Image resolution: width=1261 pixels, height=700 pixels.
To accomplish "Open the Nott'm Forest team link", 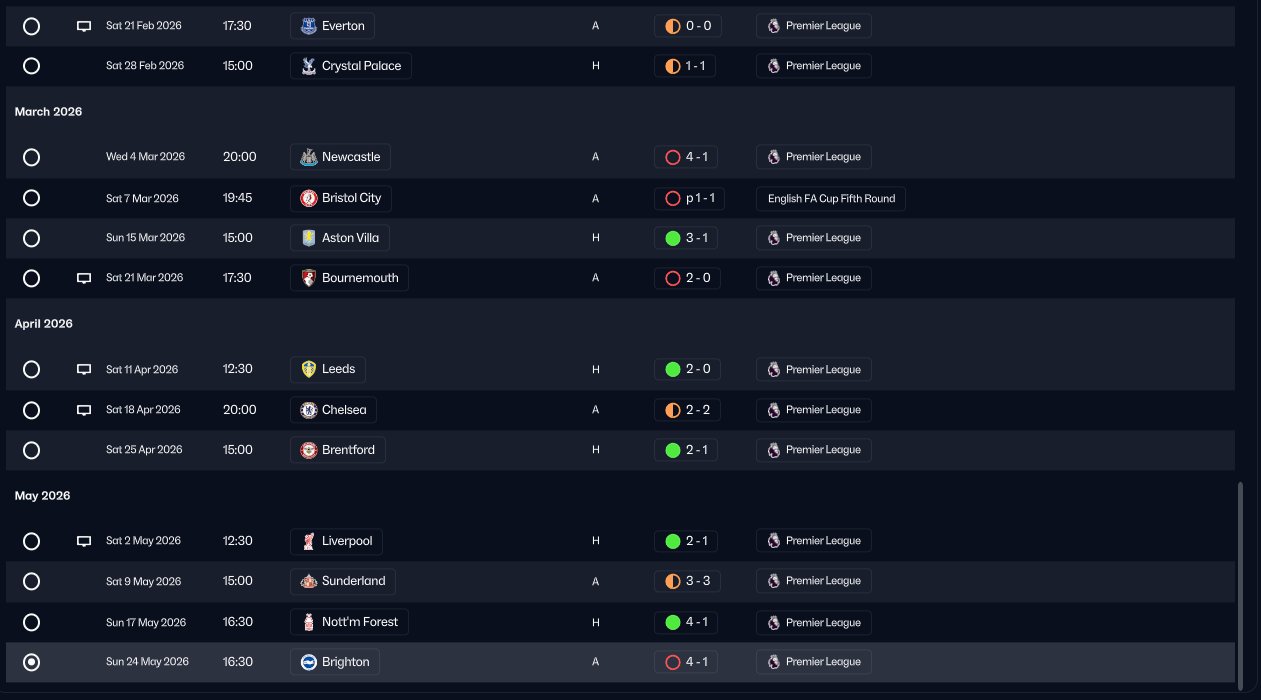I will point(349,622).
